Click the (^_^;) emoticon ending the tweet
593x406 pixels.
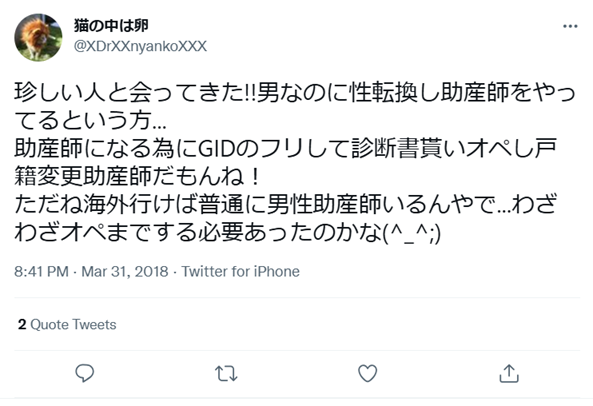[x=412, y=234]
